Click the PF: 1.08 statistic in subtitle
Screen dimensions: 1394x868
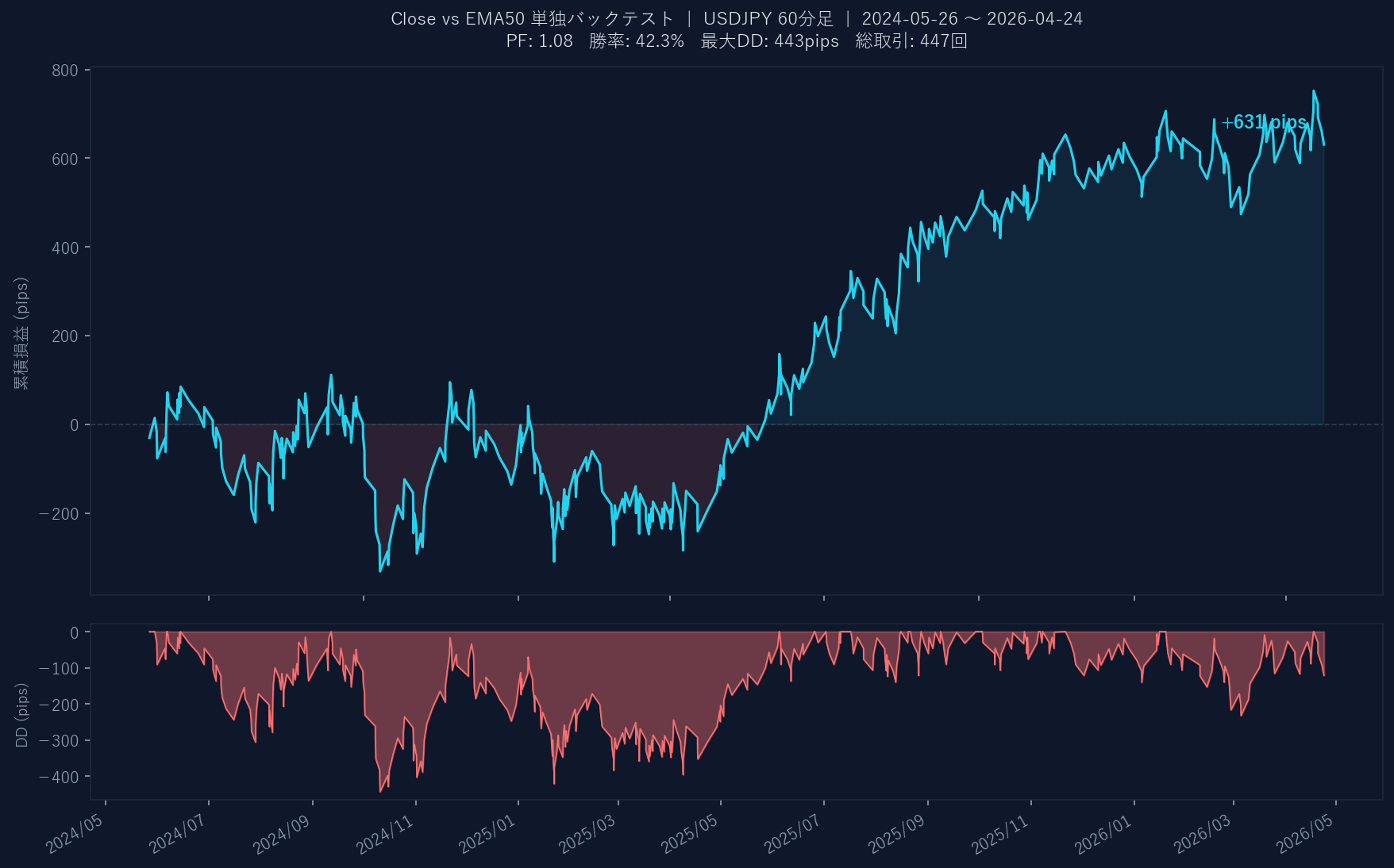click(x=539, y=41)
